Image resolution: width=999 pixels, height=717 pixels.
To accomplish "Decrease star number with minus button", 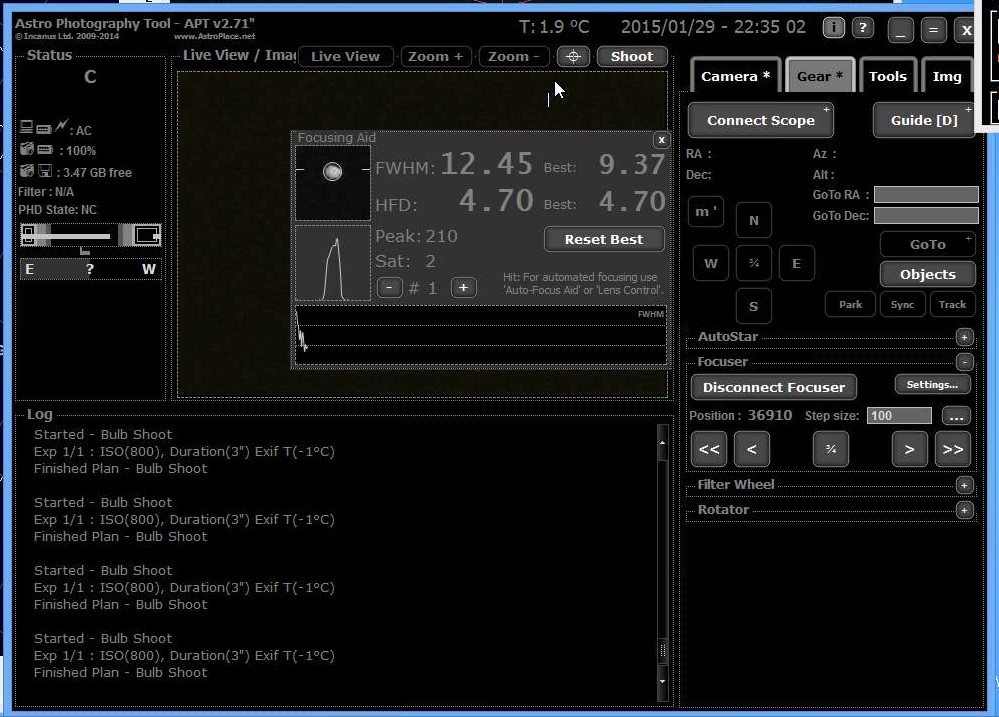I will 389,287.
